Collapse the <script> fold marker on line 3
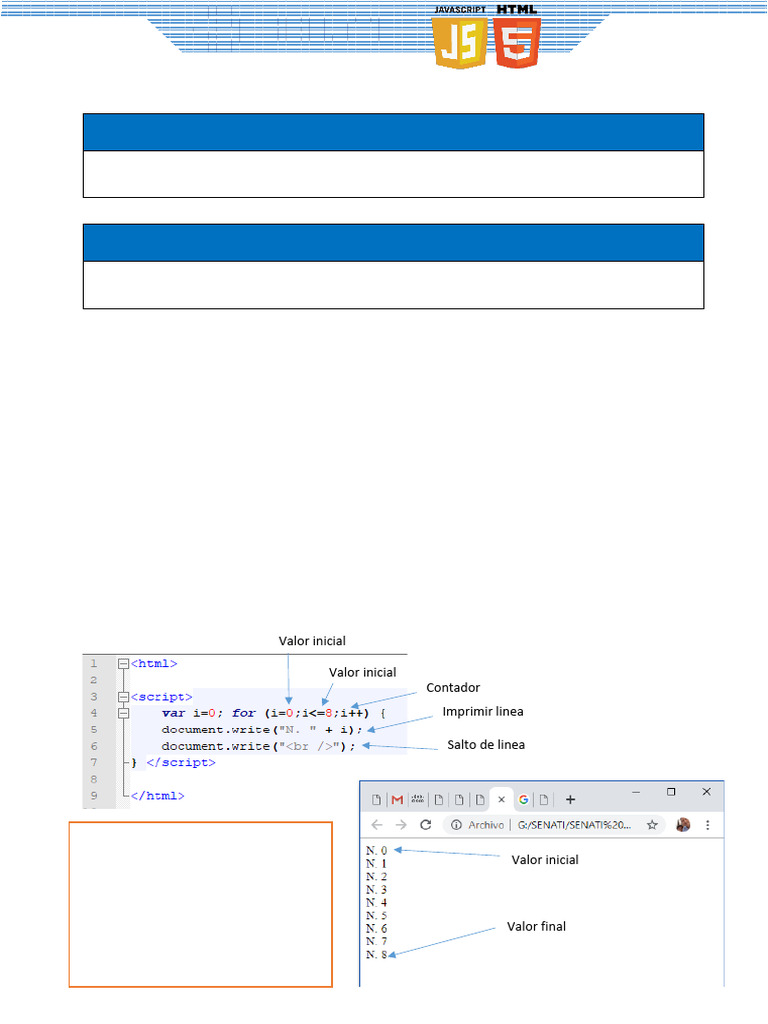 123,697
